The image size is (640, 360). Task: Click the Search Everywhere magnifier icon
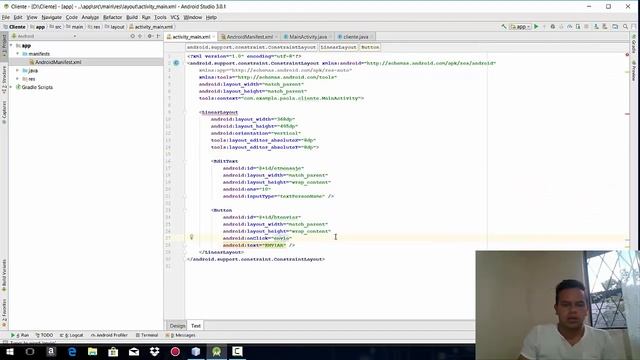click(625, 27)
